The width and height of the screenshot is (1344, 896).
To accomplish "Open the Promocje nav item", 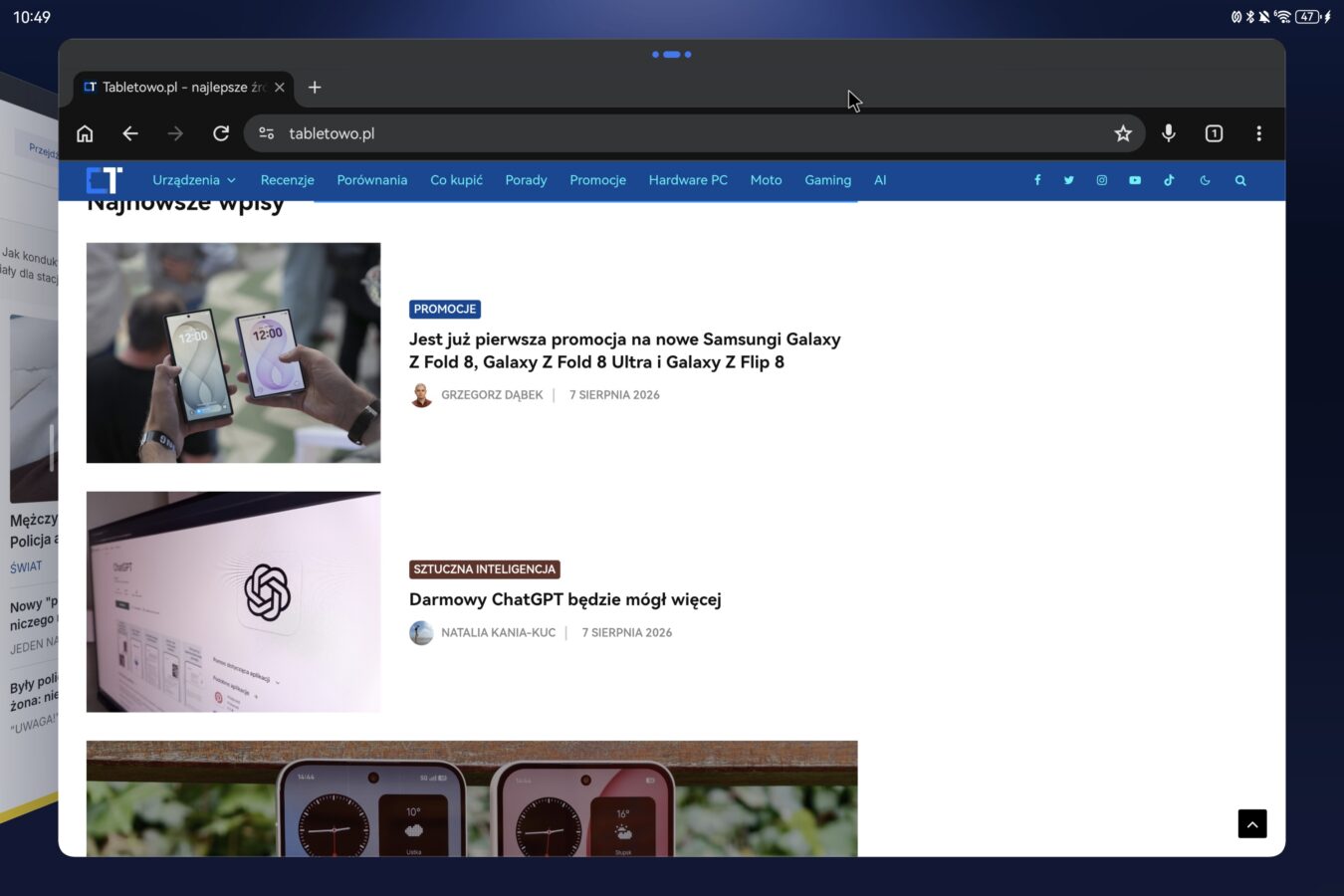I will tap(597, 180).
